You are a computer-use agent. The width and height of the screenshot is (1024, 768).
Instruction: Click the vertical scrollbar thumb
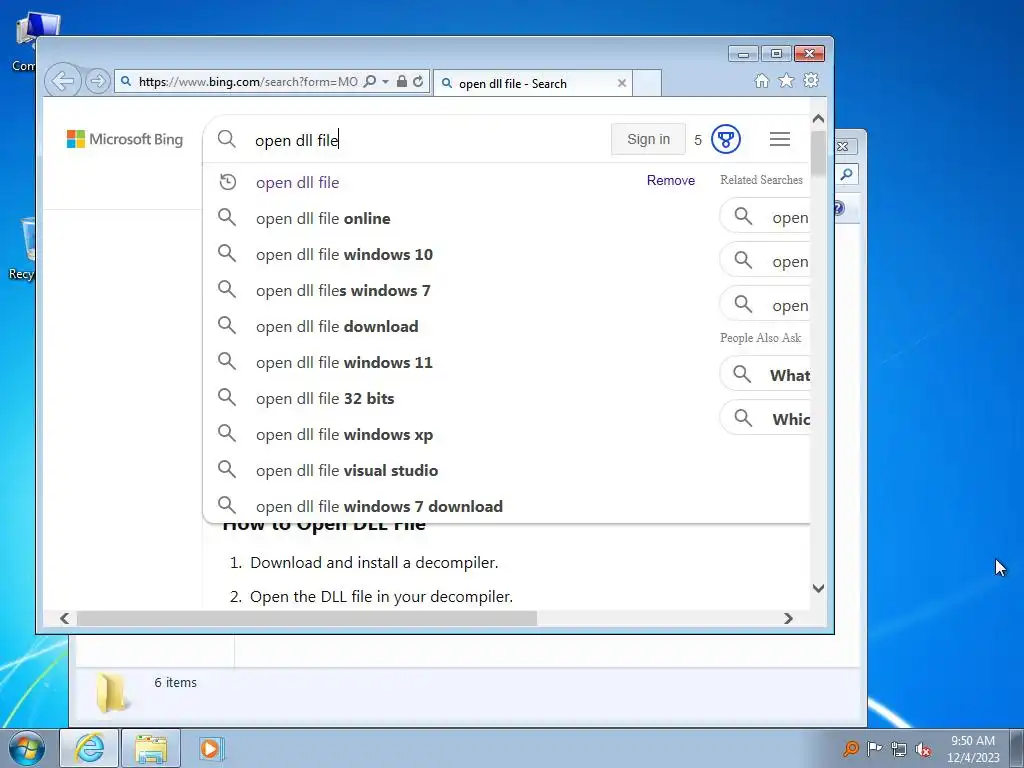818,155
